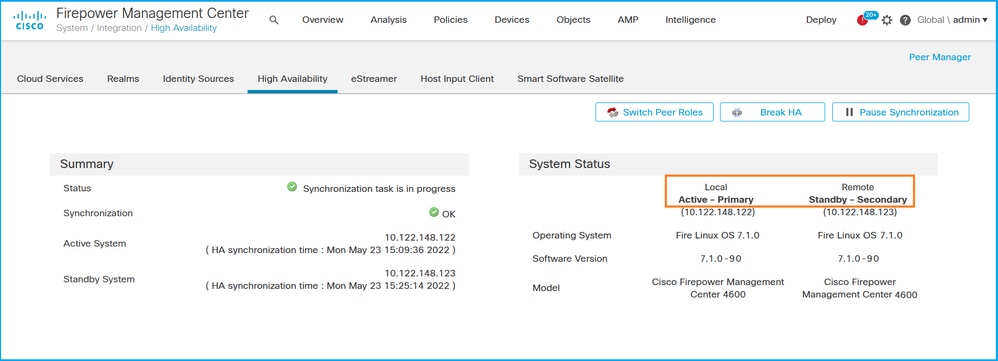The image size is (998, 361).
Task: Click the Remote model Cisco Firepower Management Center 4600
Action: click(860, 288)
